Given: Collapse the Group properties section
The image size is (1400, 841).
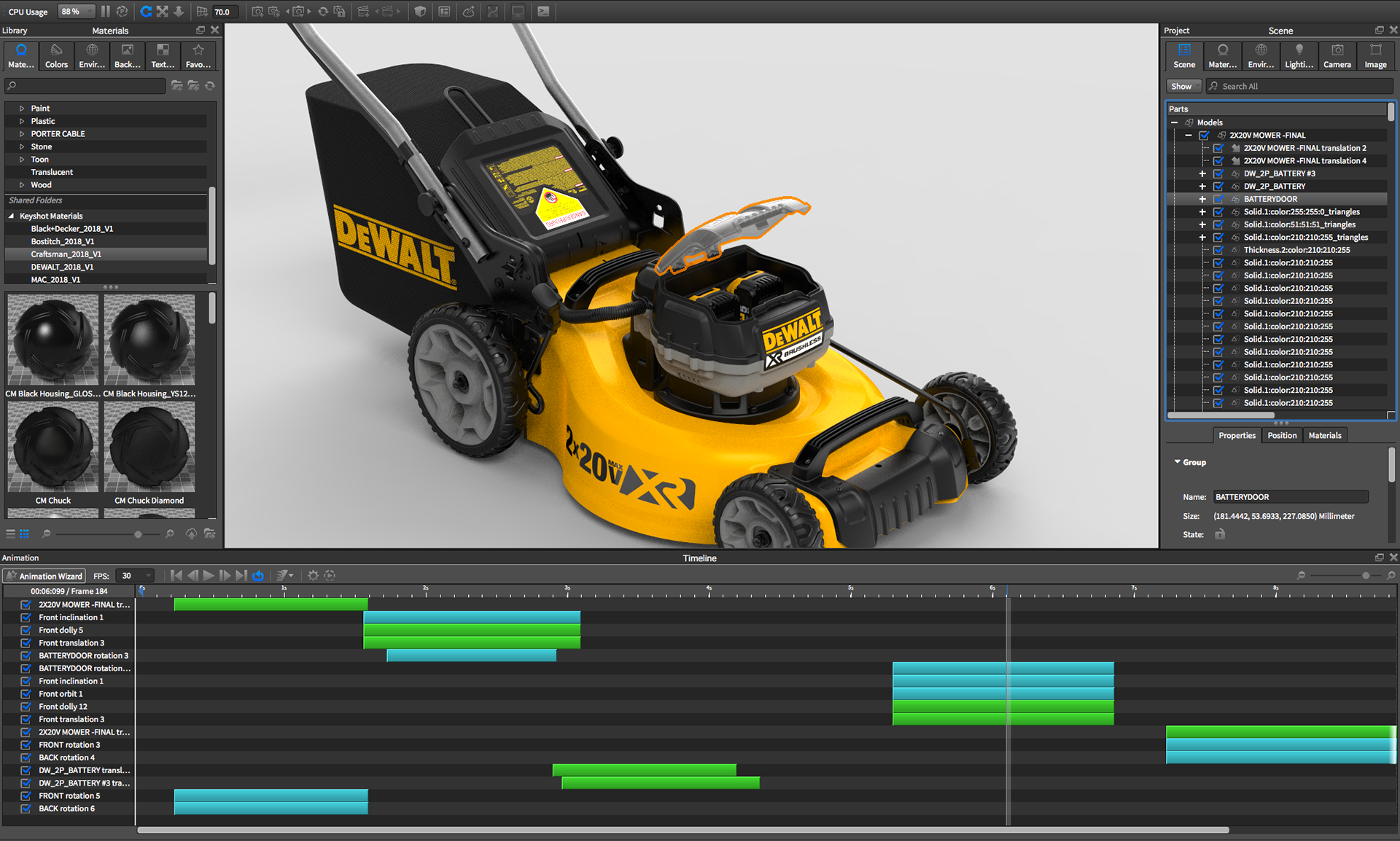Looking at the screenshot, I should (x=1177, y=462).
